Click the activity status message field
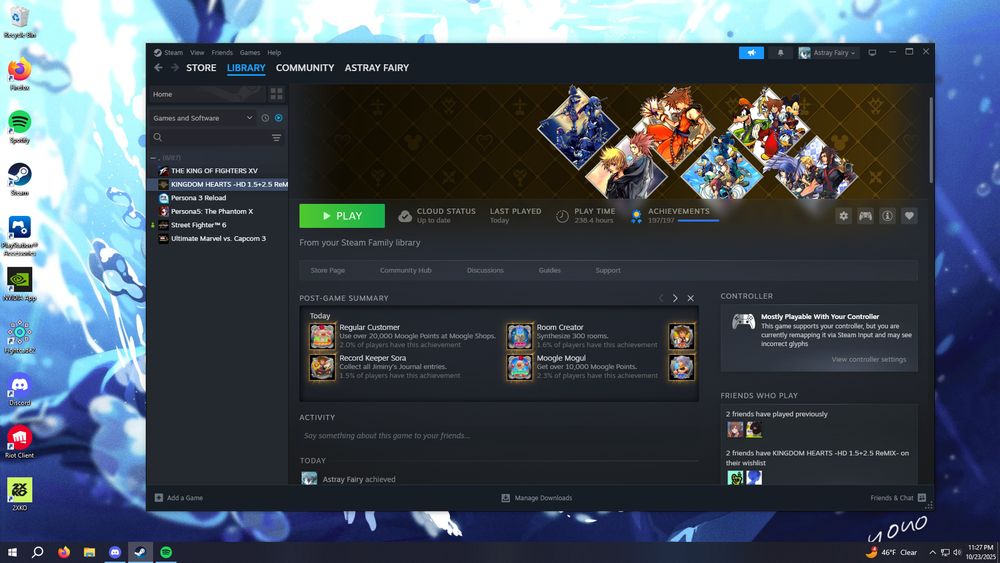The image size is (1000, 563). point(499,435)
